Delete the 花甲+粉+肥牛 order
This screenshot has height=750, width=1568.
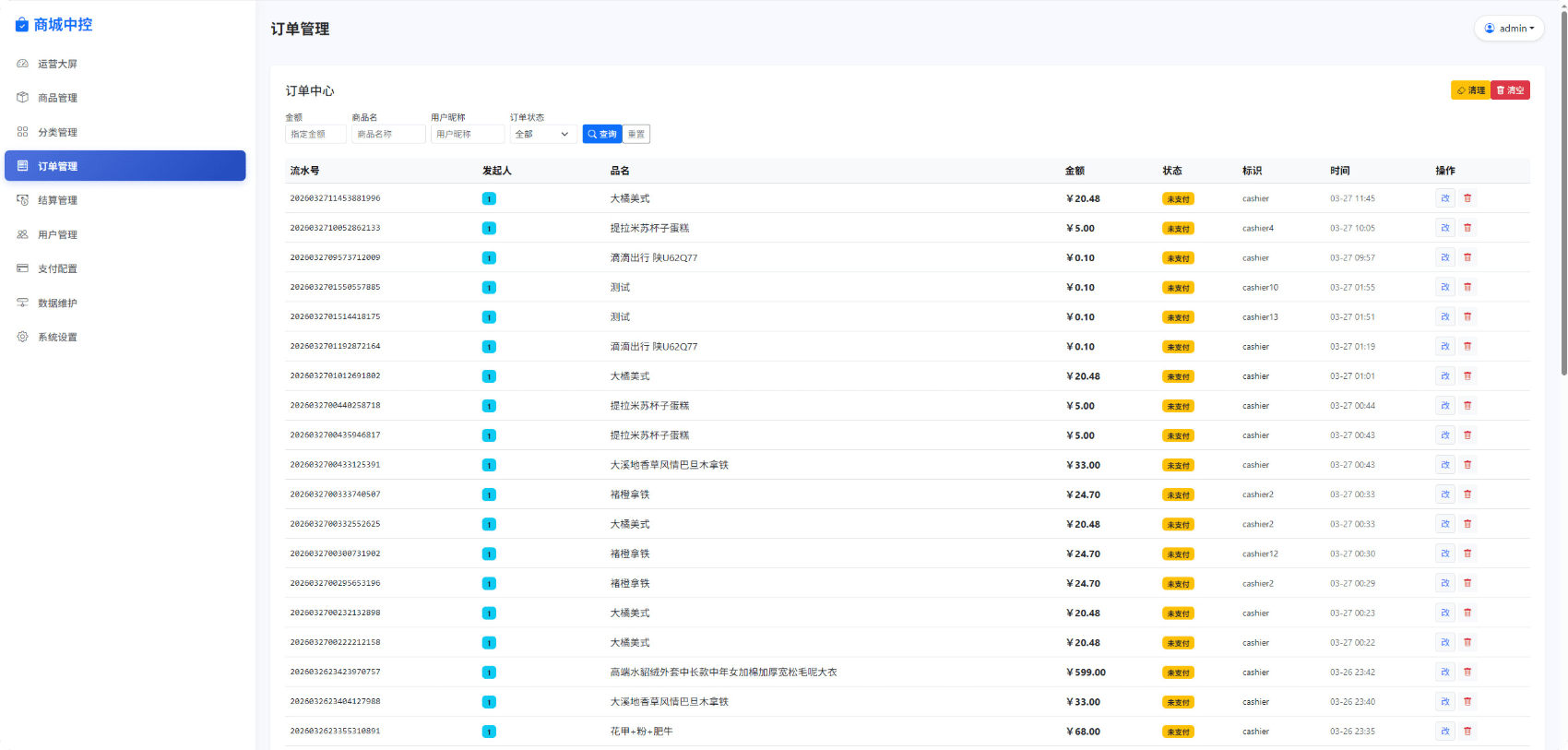[1467, 731]
